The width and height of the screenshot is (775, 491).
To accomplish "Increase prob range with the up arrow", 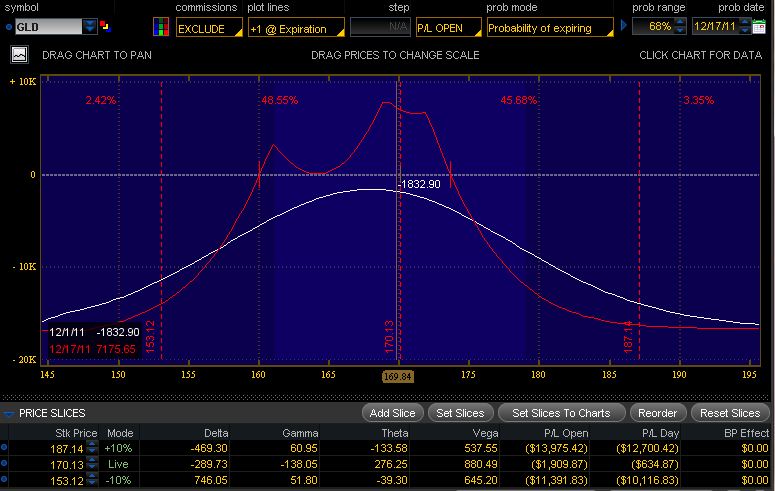I will (680, 22).
